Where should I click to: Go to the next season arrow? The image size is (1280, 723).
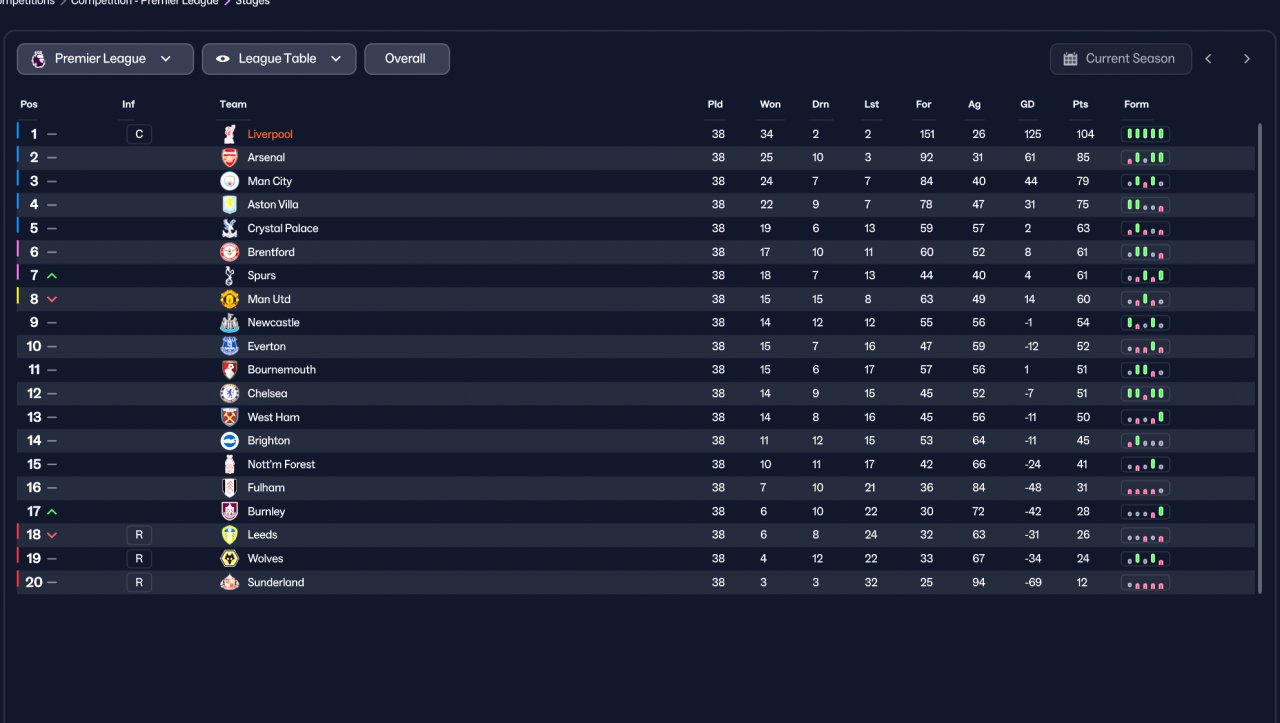[x=1246, y=59]
